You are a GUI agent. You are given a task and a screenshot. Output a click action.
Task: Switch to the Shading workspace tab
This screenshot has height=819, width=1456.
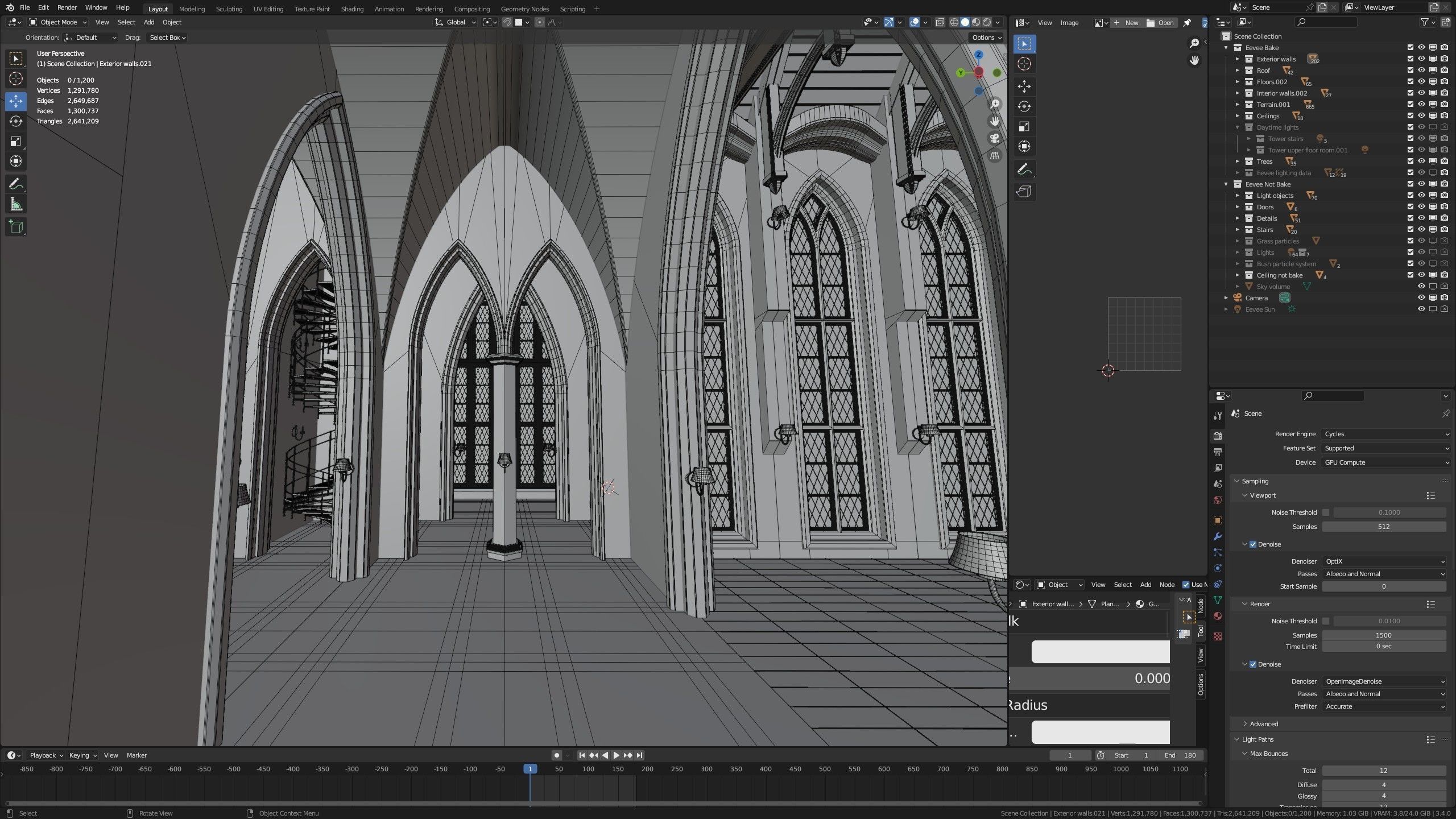351,9
